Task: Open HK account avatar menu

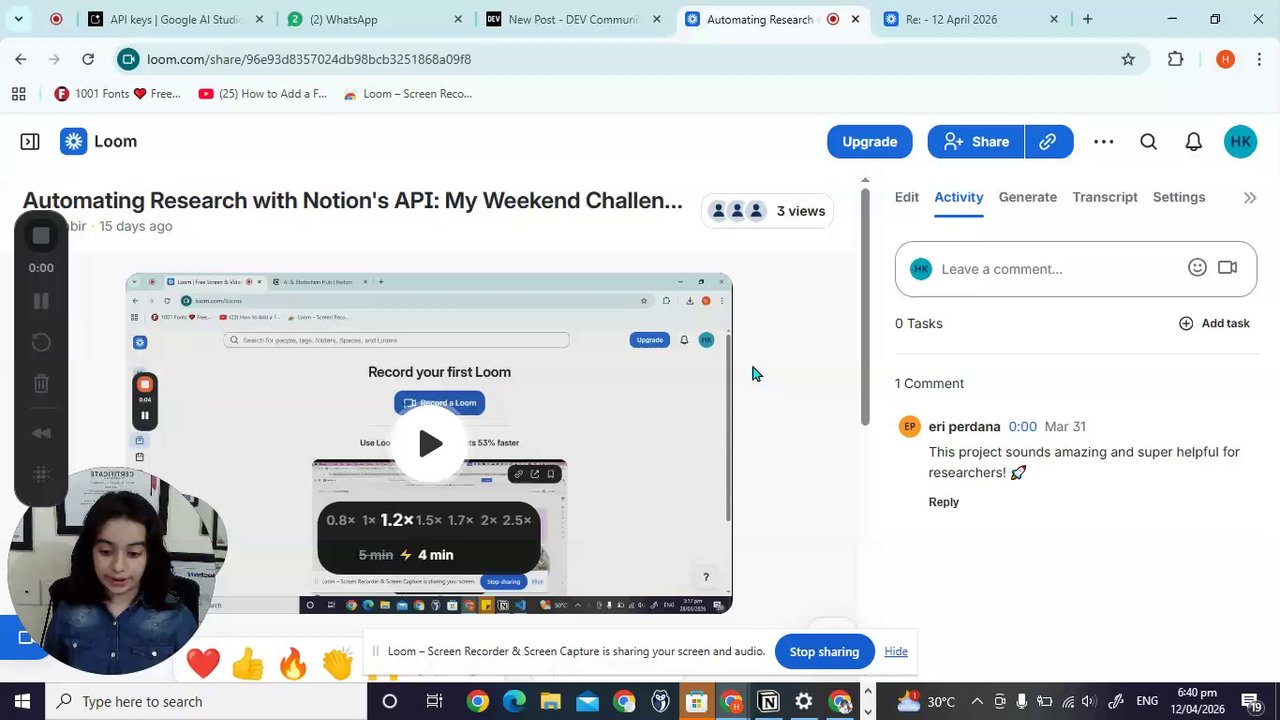Action: tap(1240, 142)
